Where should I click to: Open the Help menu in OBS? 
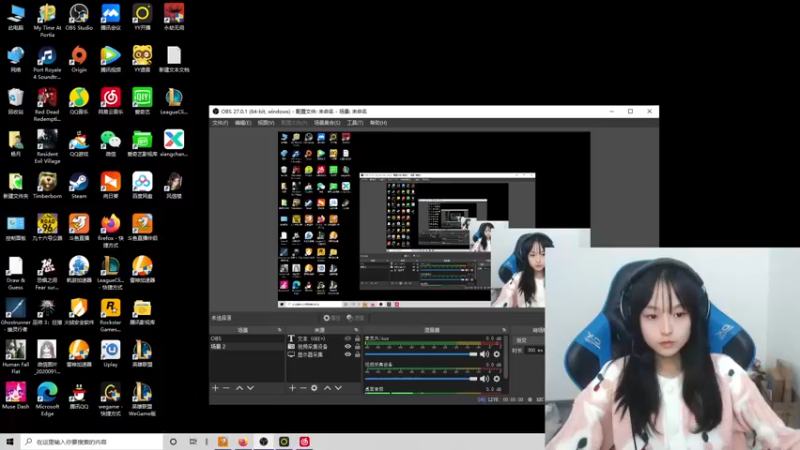378,123
